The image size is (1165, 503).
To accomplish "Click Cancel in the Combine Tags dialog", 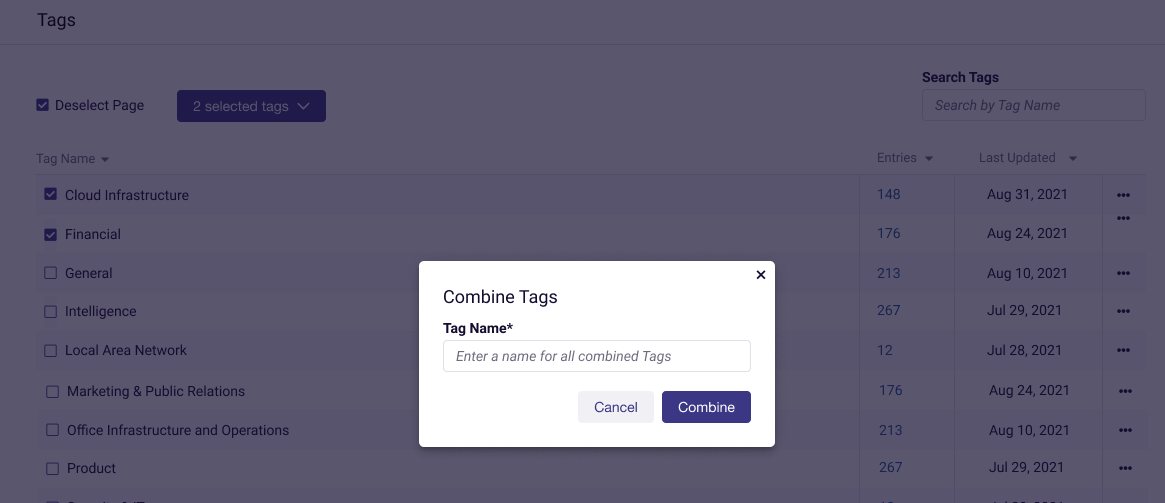I will (615, 407).
